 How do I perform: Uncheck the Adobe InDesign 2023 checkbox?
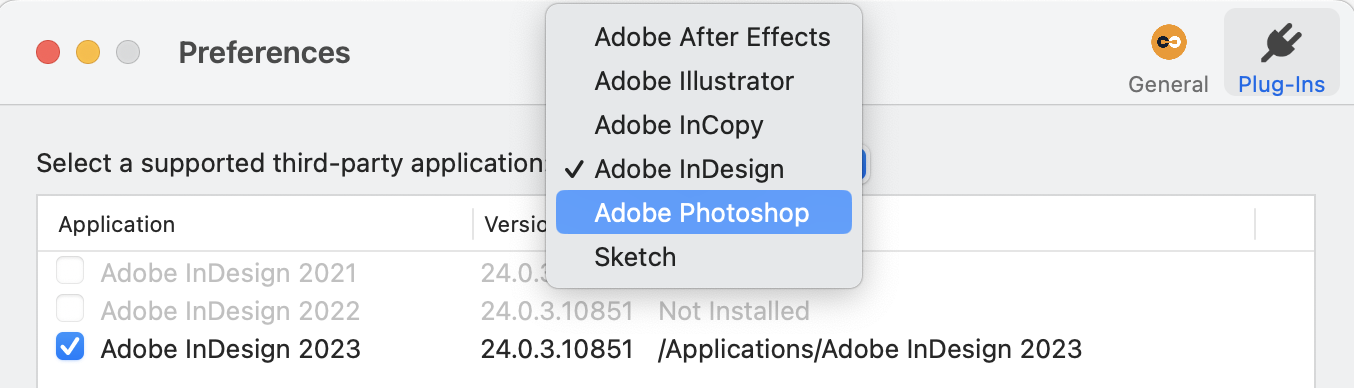70,348
